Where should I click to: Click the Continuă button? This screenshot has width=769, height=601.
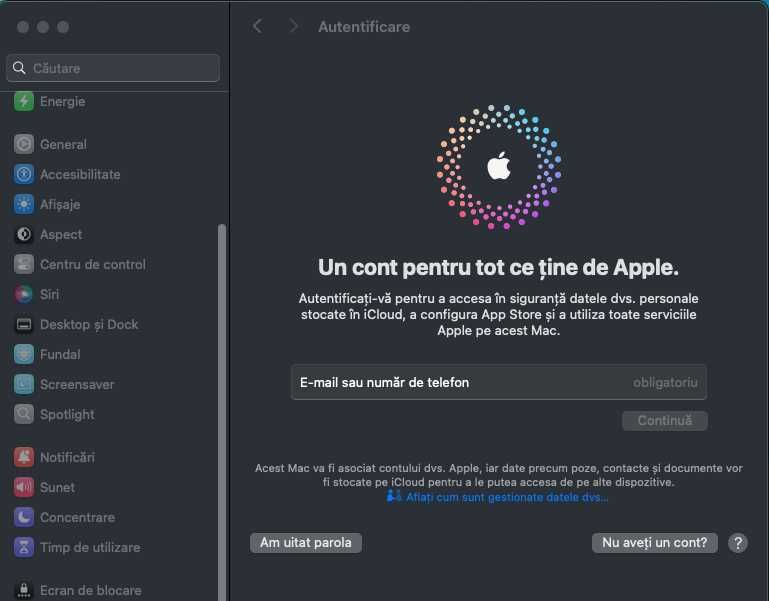[665, 420]
